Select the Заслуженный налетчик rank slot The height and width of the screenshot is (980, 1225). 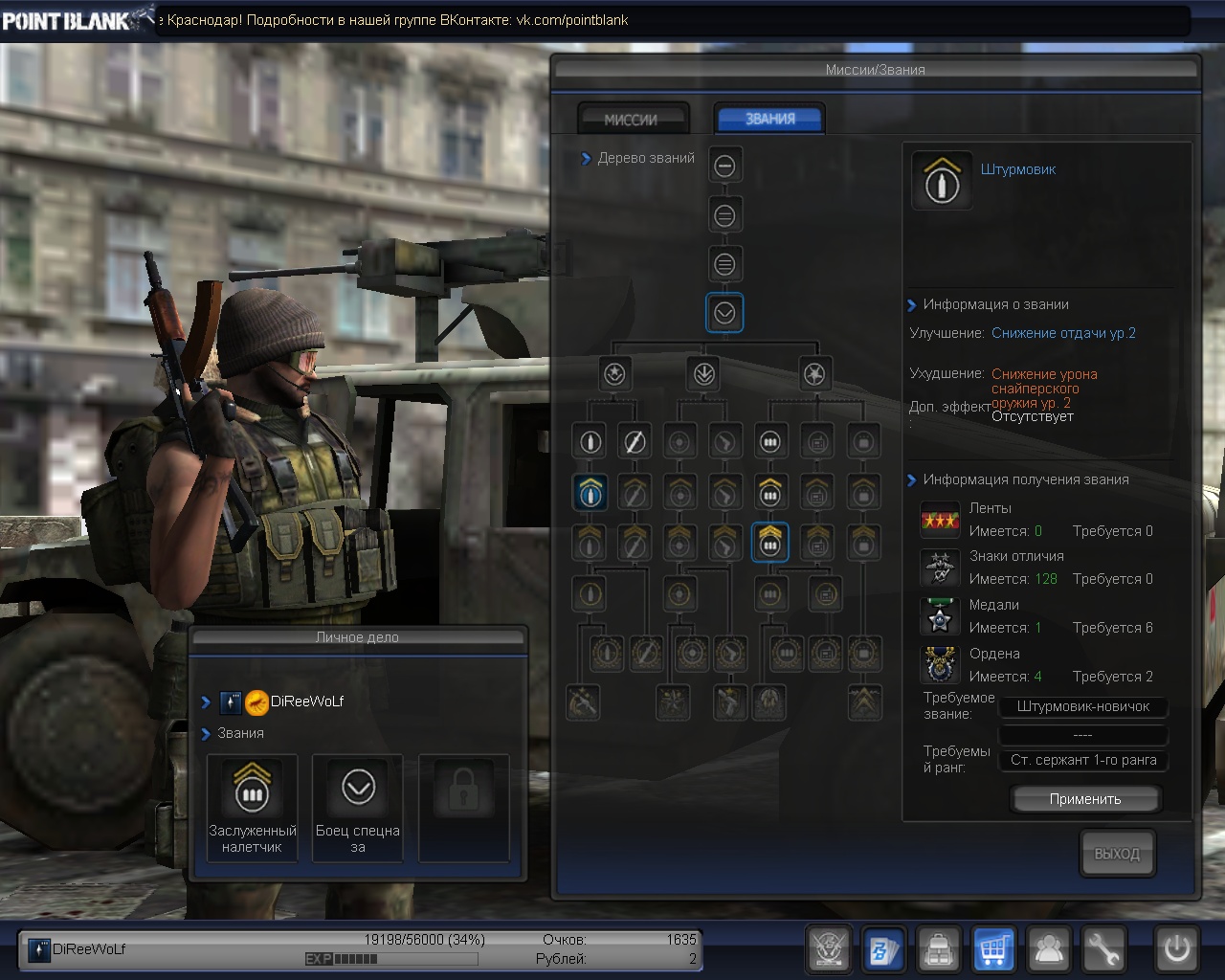[x=252, y=808]
